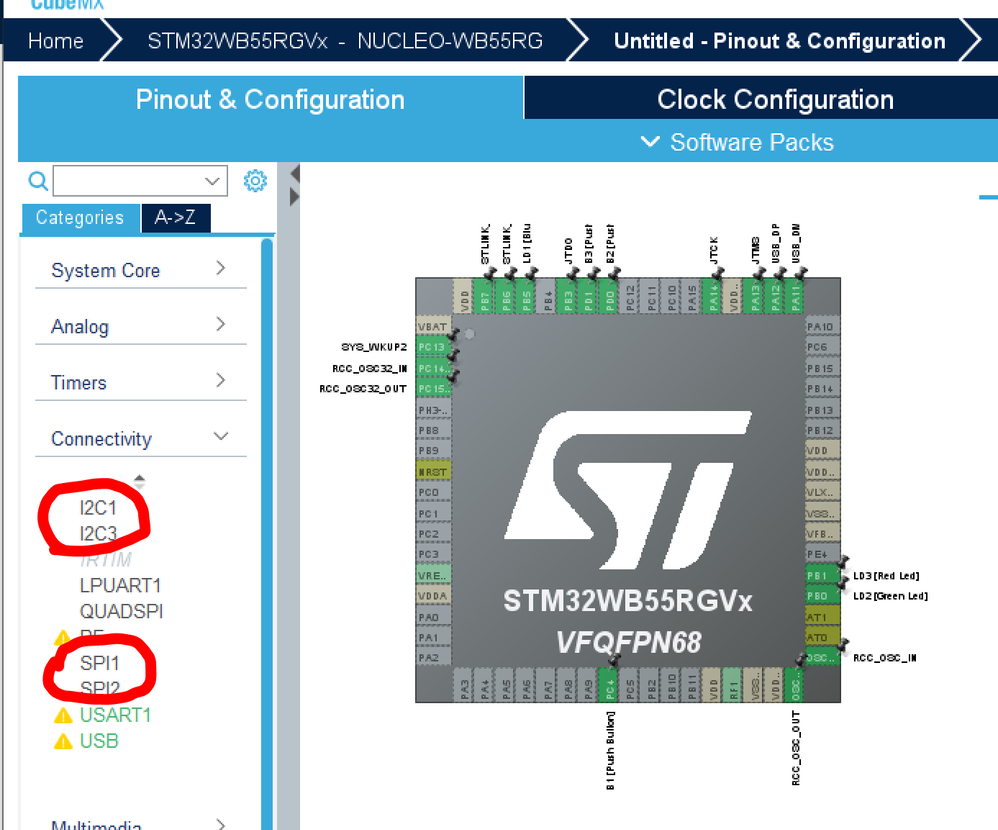Open the gear settings icon near search
This screenshot has height=830, width=998.
[255, 181]
